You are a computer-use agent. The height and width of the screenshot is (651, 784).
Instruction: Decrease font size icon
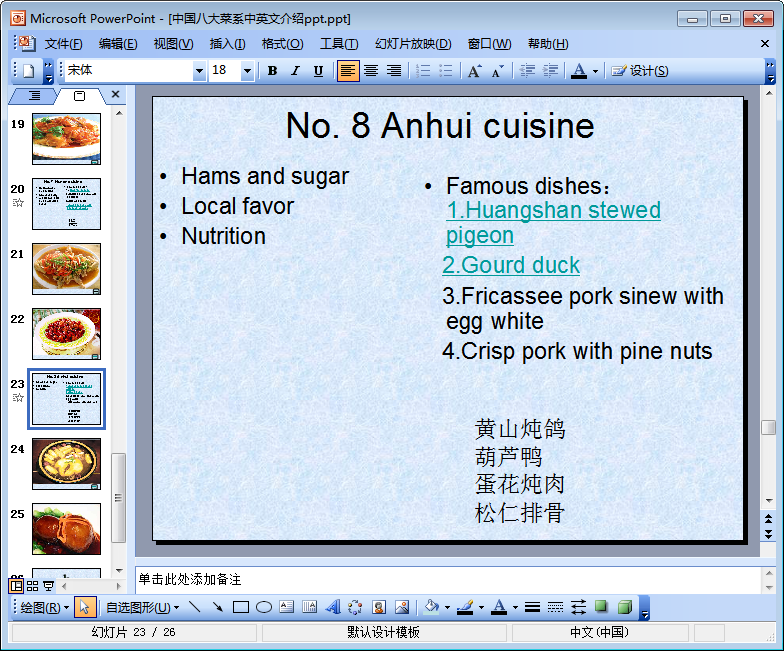[498, 71]
